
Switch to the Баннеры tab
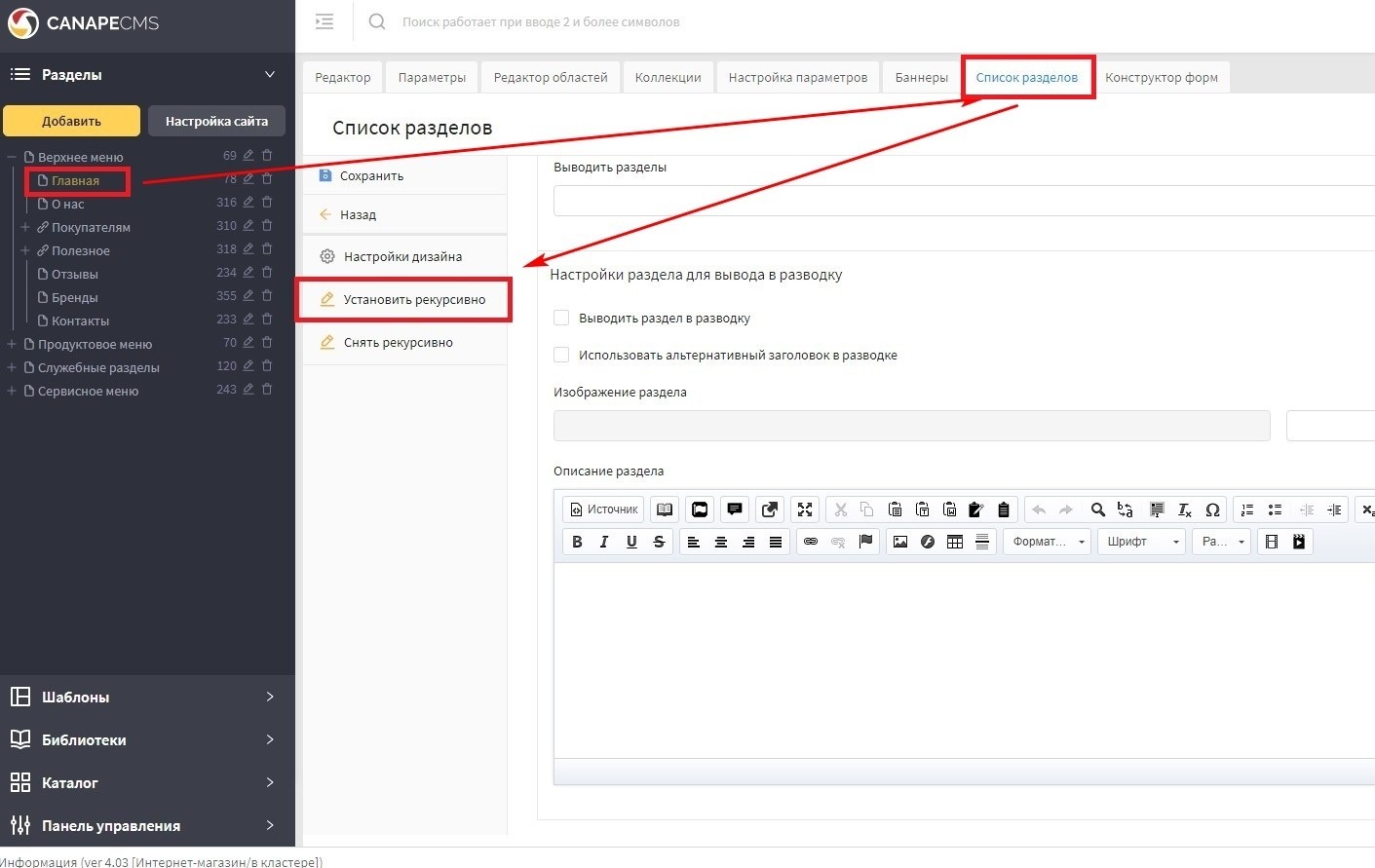pyautogui.click(x=921, y=78)
